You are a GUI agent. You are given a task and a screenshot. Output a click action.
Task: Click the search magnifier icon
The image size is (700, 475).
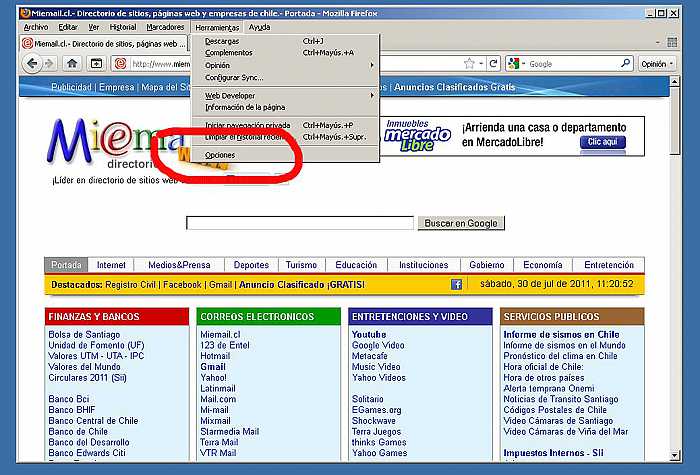[x=625, y=63]
